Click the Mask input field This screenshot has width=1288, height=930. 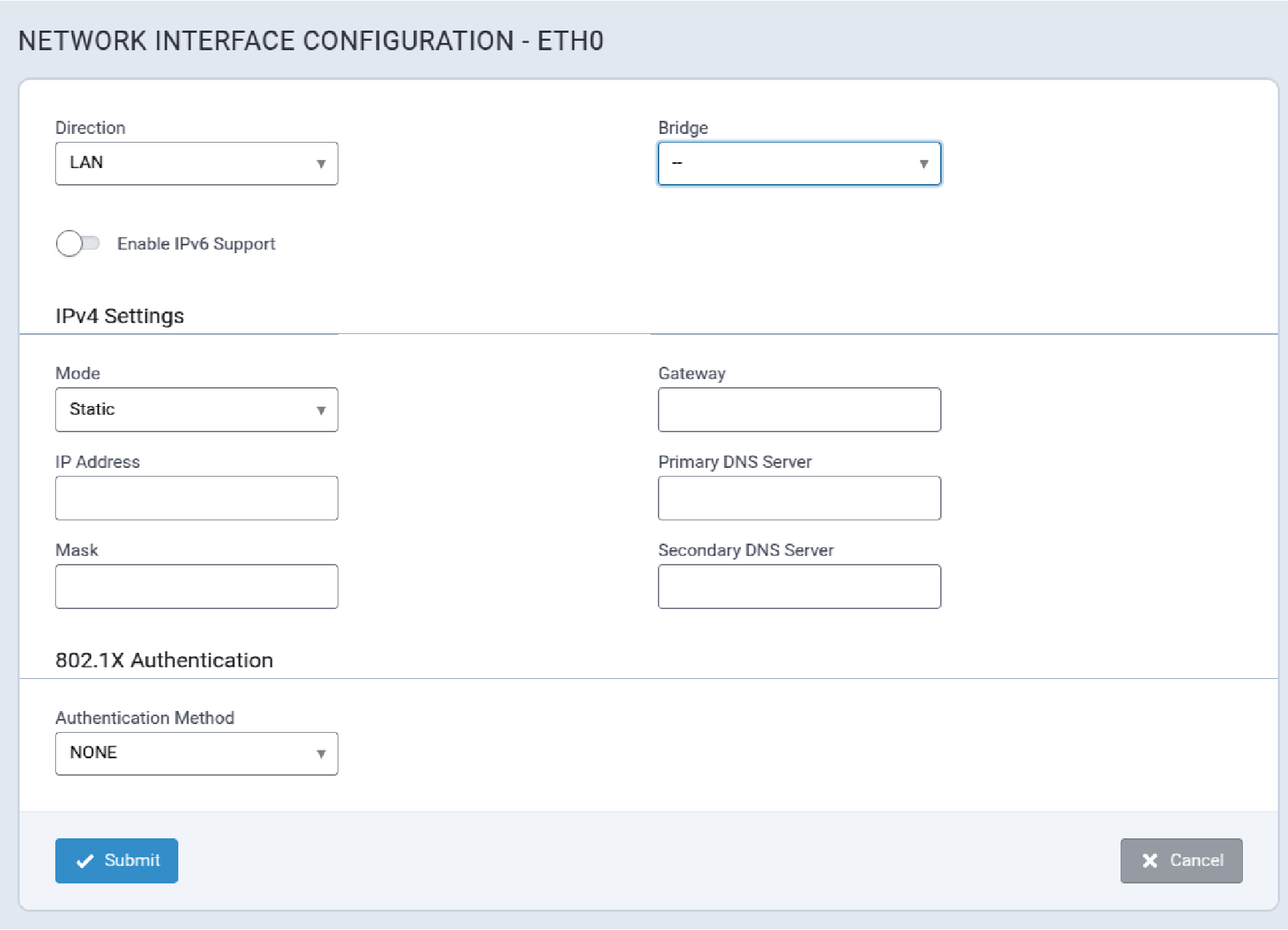point(196,587)
